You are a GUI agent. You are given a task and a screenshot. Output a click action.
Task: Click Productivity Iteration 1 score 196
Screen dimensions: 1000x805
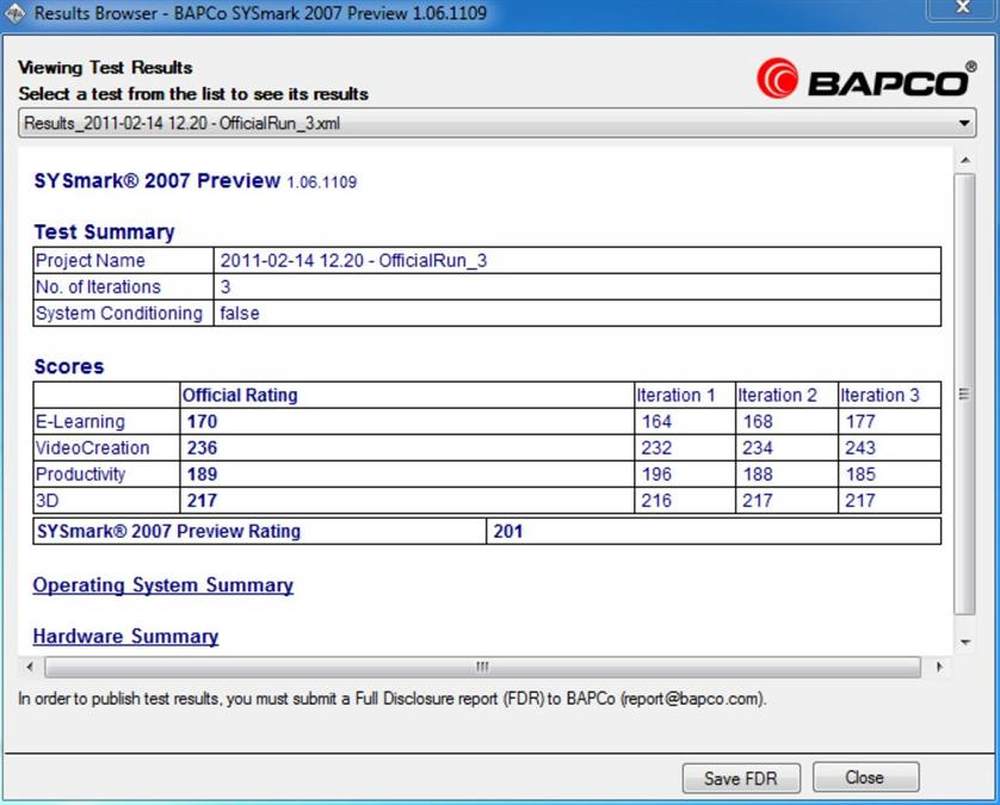click(656, 474)
